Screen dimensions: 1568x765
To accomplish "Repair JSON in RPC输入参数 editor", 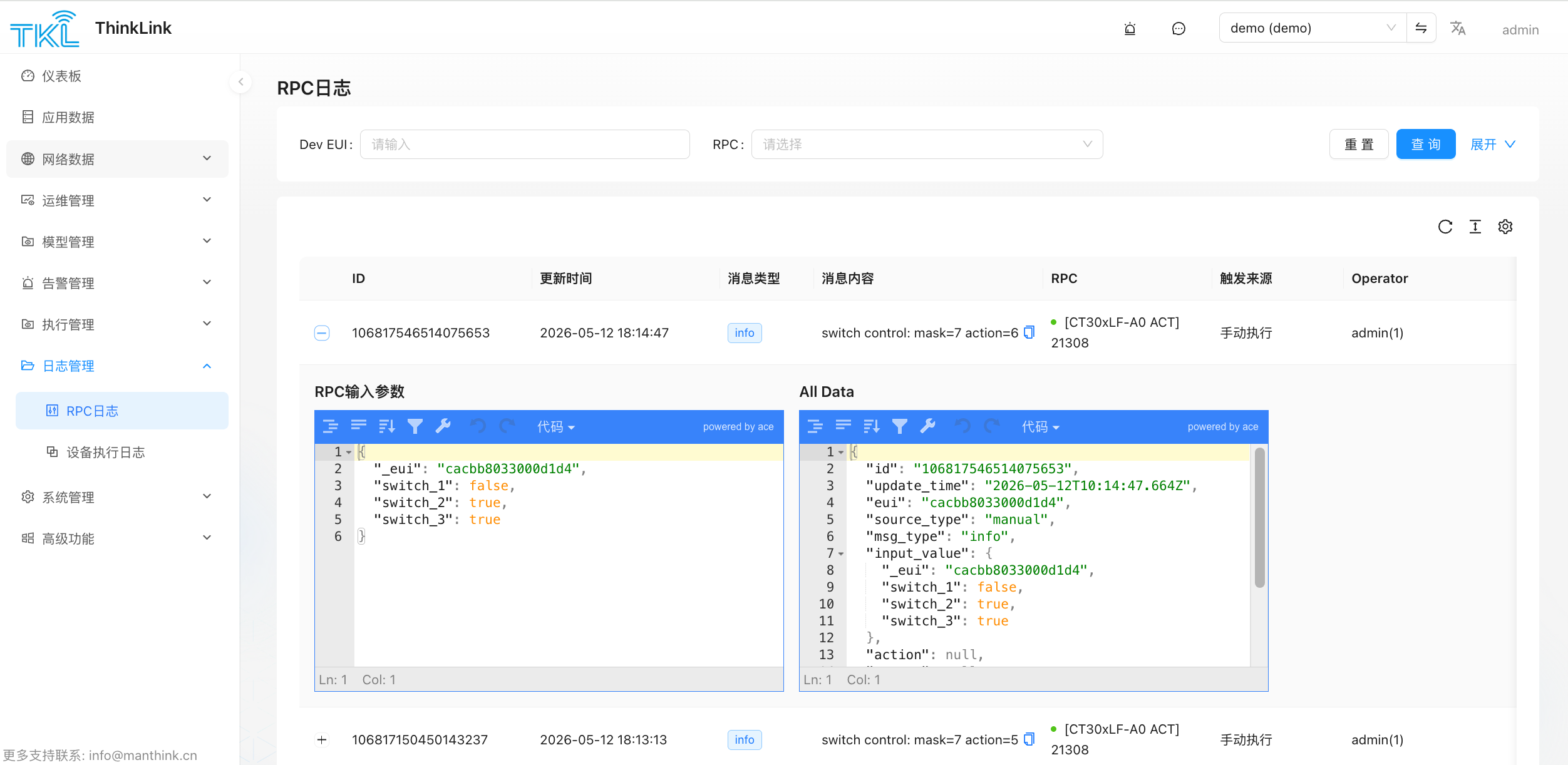I will tap(443, 426).
